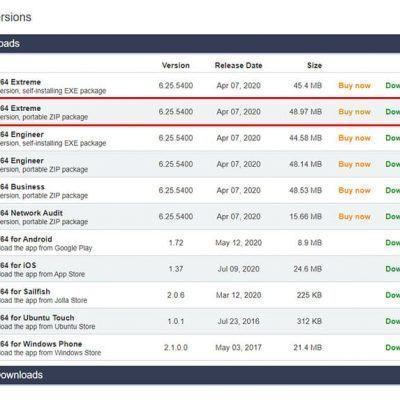Click the Version column header
The height and width of the screenshot is (400, 400).
pos(176,65)
